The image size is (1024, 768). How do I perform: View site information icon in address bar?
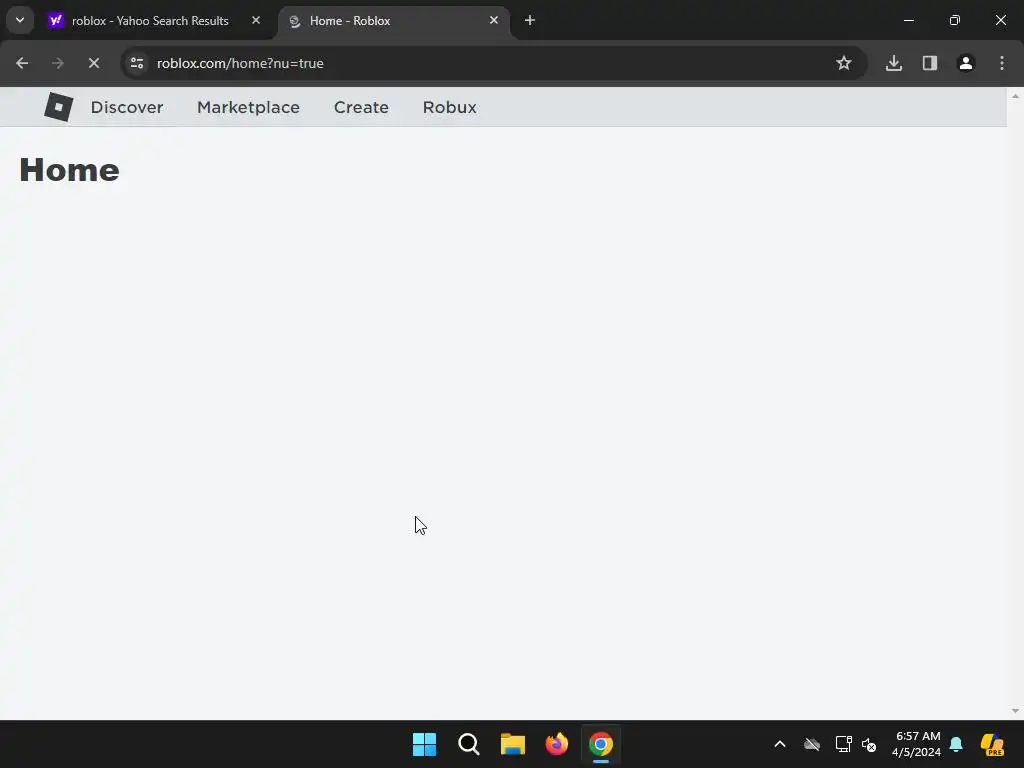click(137, 63)
